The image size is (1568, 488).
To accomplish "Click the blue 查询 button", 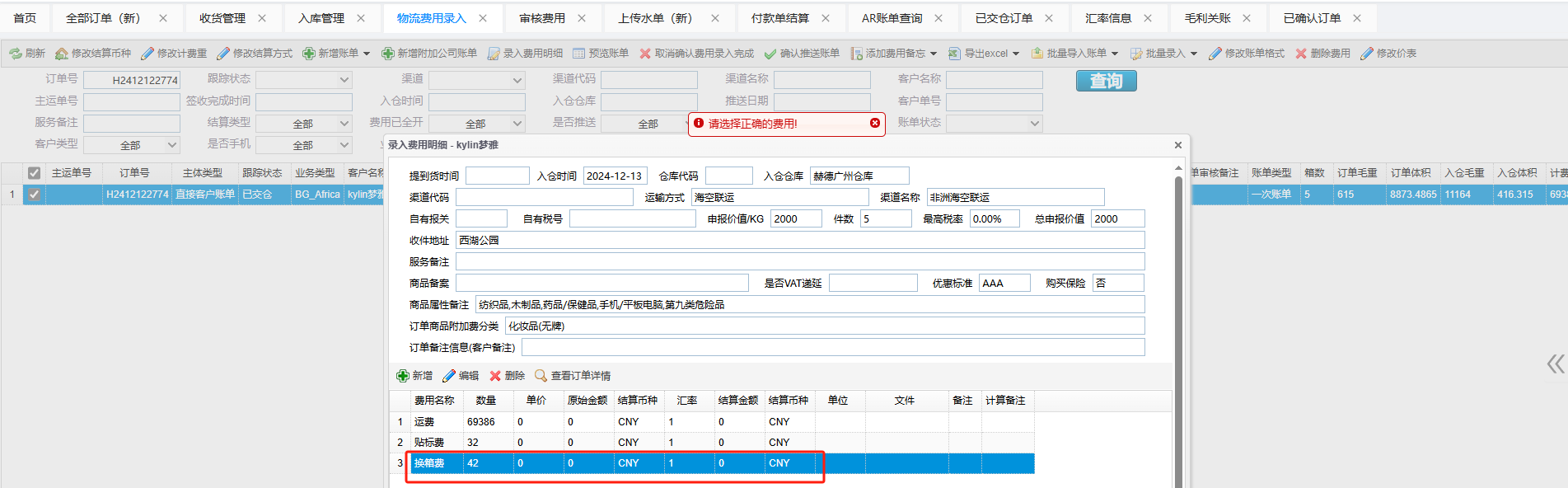I will coord(1106,81).
